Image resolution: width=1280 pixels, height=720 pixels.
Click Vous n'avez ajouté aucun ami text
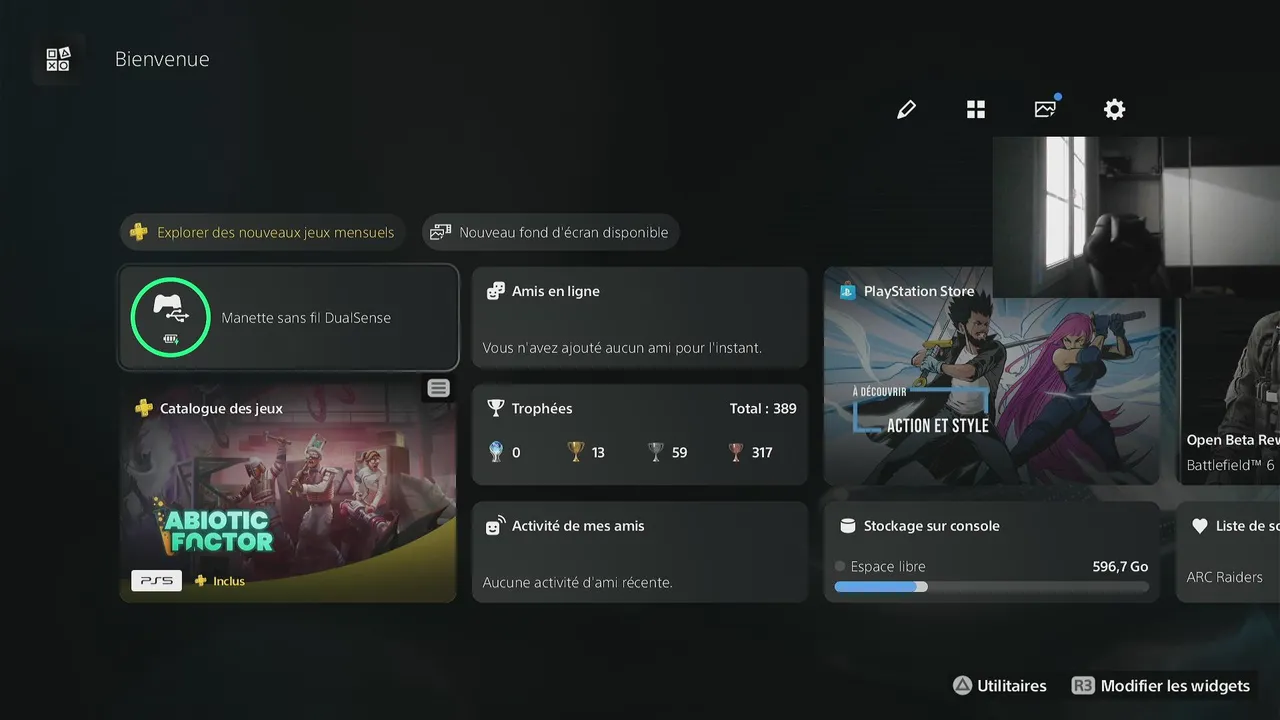pos(622,348)
